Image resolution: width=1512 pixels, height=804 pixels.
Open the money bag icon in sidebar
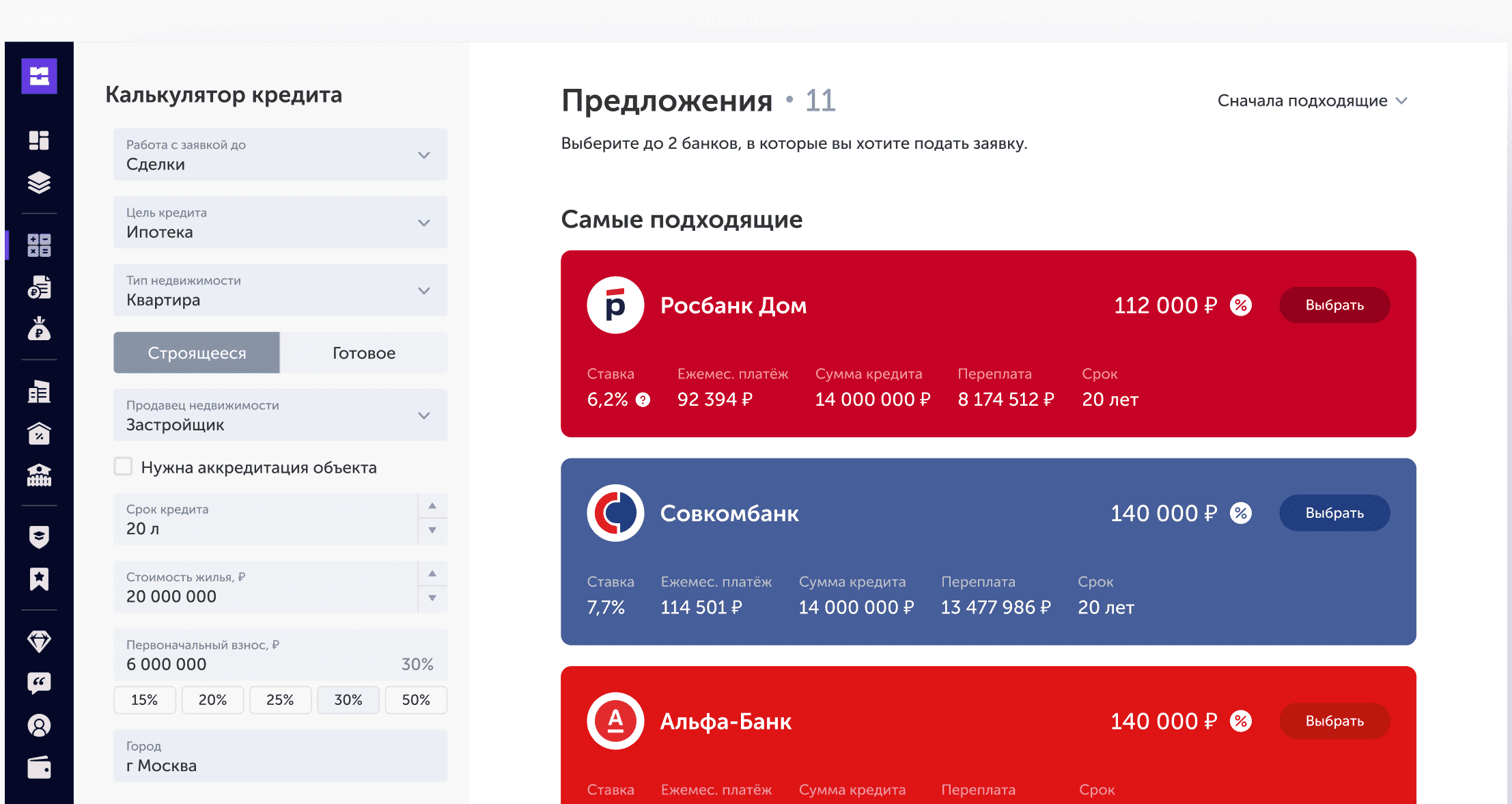coord(39,329)
